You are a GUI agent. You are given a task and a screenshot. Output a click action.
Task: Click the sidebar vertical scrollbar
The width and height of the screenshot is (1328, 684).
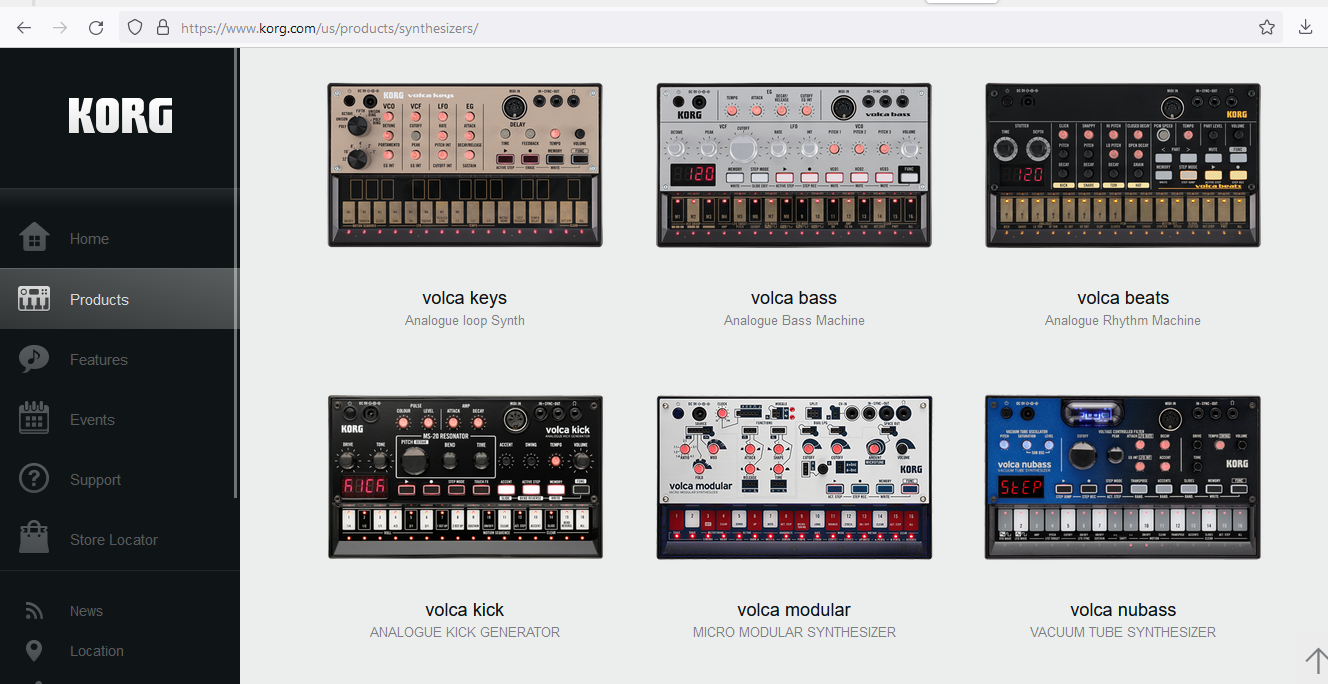pos(236,275)
